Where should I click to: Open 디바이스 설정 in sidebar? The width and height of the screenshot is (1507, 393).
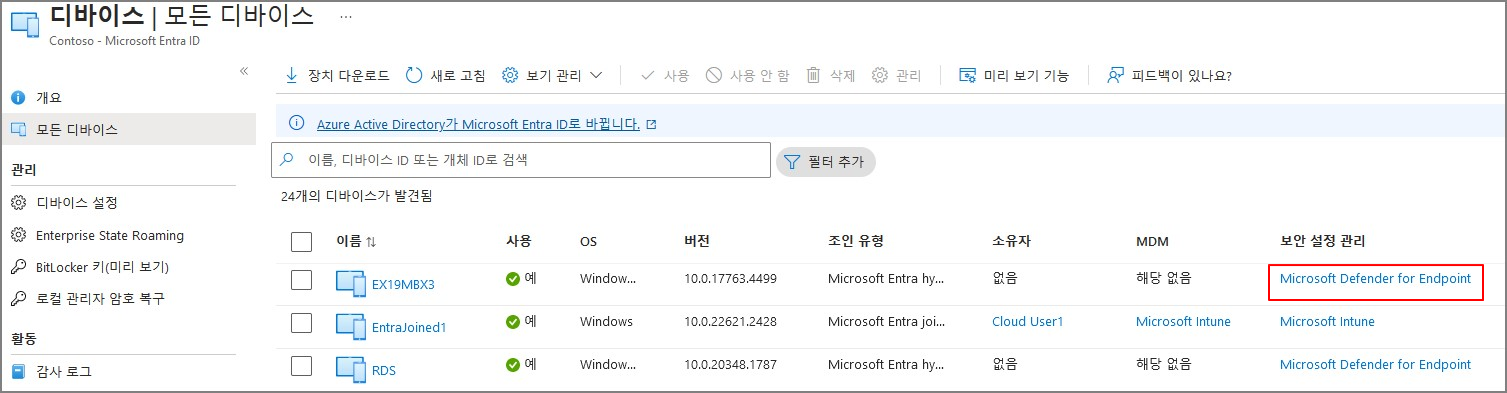(77, 203)
